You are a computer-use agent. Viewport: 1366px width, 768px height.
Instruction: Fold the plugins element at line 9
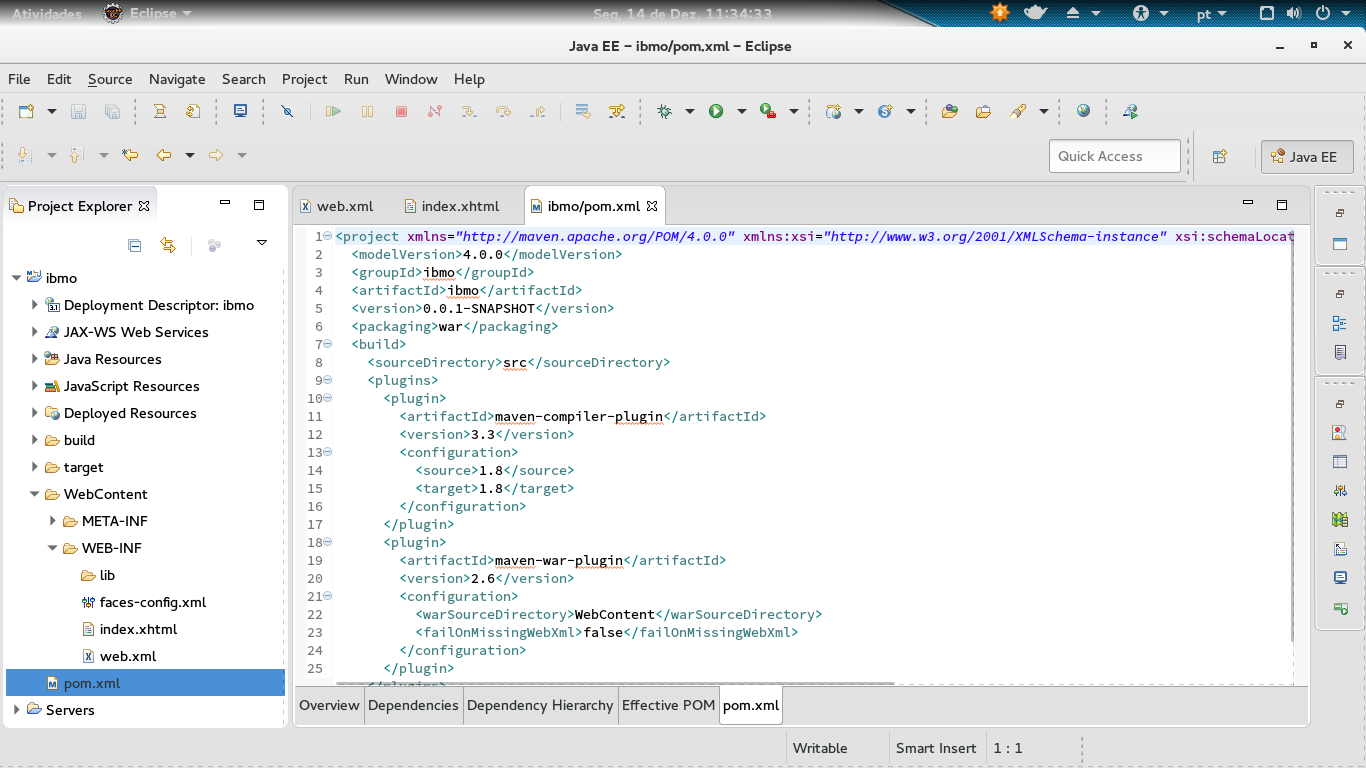tap(328, 380)
